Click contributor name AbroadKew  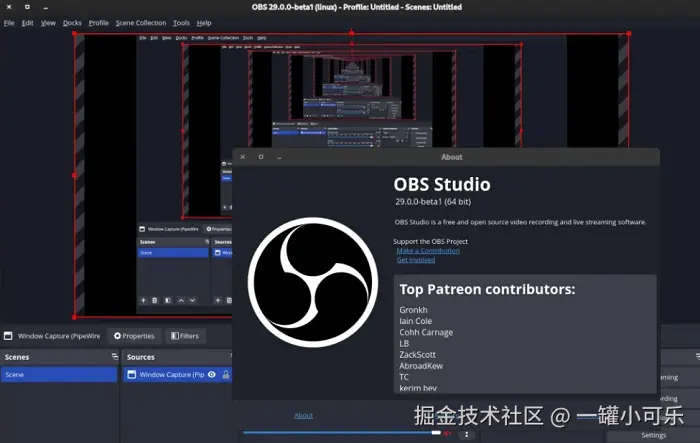pos(421,366)
